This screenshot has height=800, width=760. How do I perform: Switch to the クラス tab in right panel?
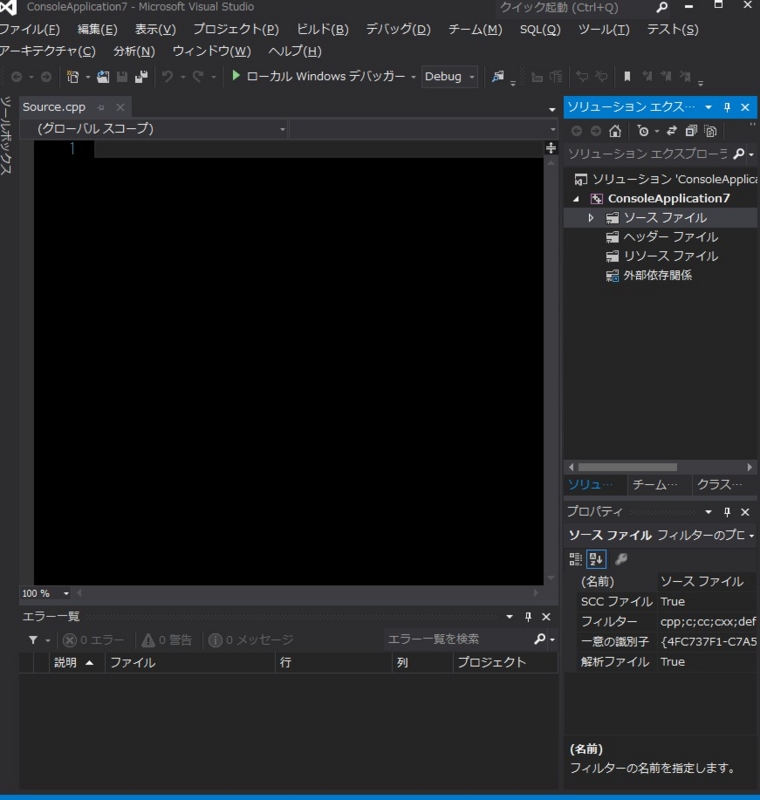click(x=719, y=484)
